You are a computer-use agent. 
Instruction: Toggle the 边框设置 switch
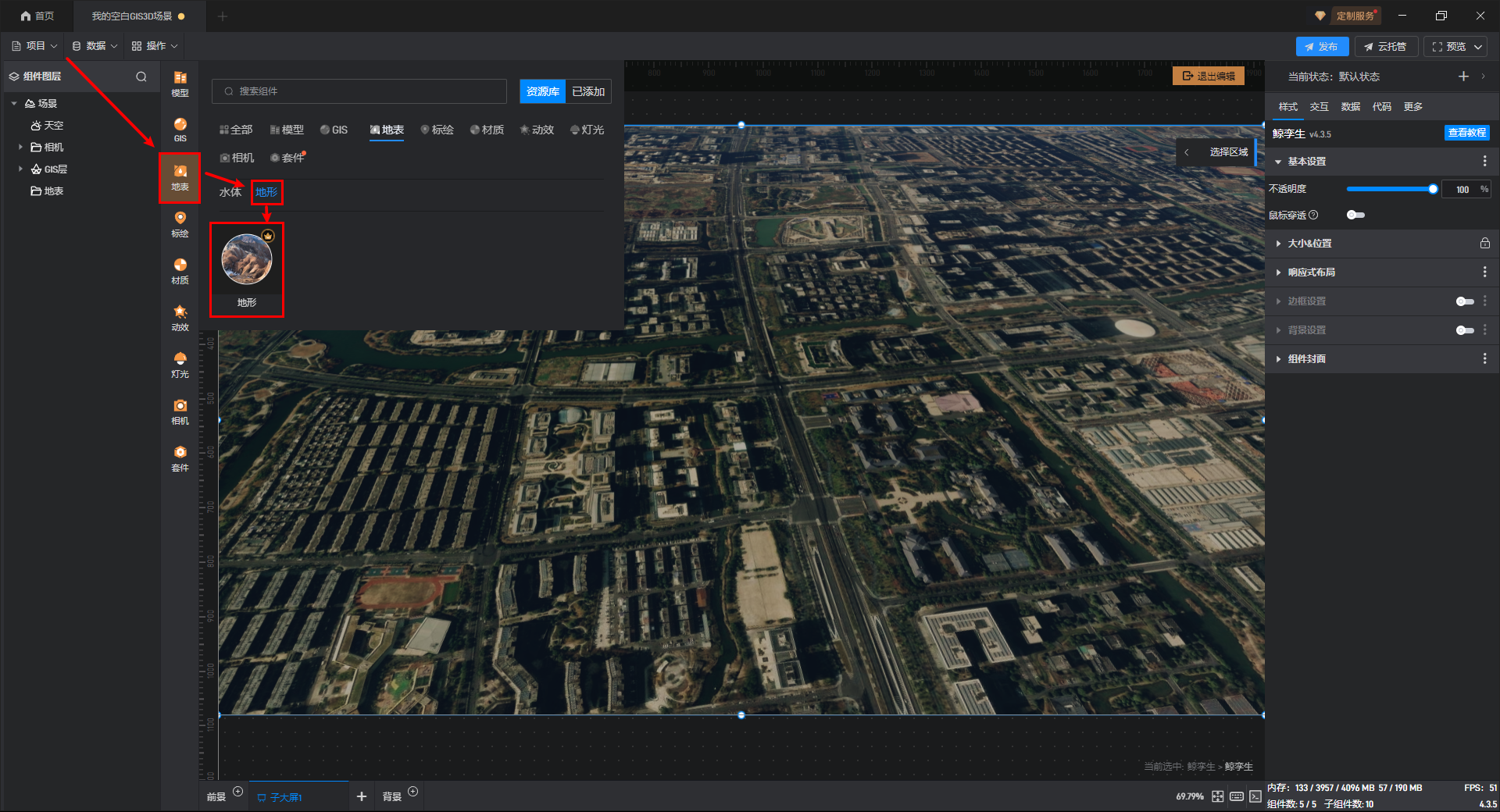pos(1465,301)
